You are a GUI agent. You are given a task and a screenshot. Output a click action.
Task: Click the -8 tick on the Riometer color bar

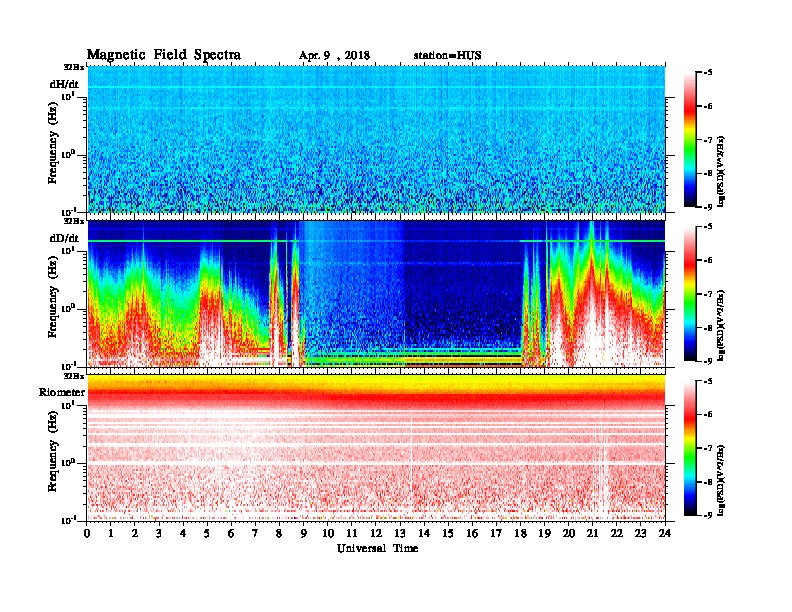708,482
